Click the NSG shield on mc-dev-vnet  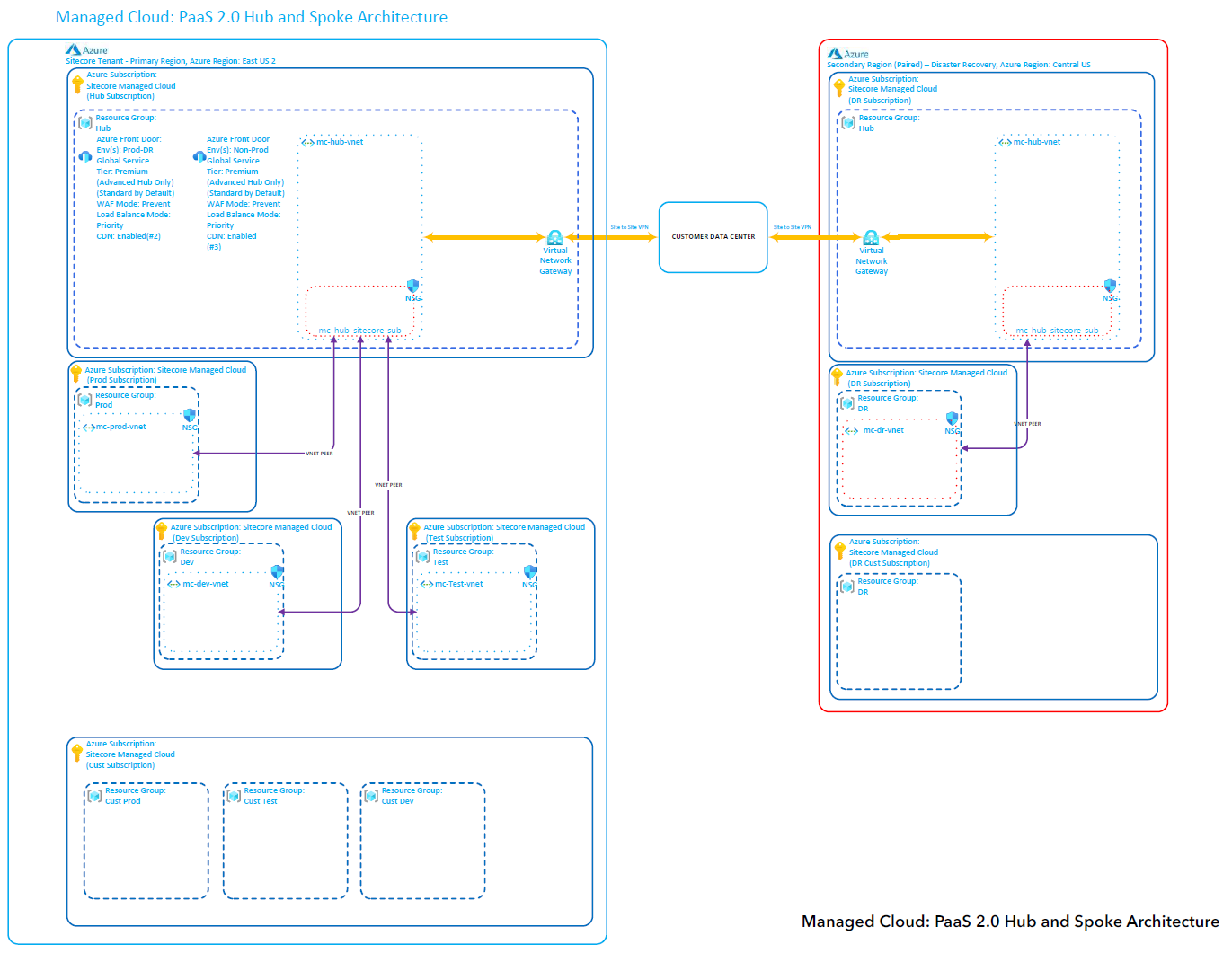click(x=277, y=572)
